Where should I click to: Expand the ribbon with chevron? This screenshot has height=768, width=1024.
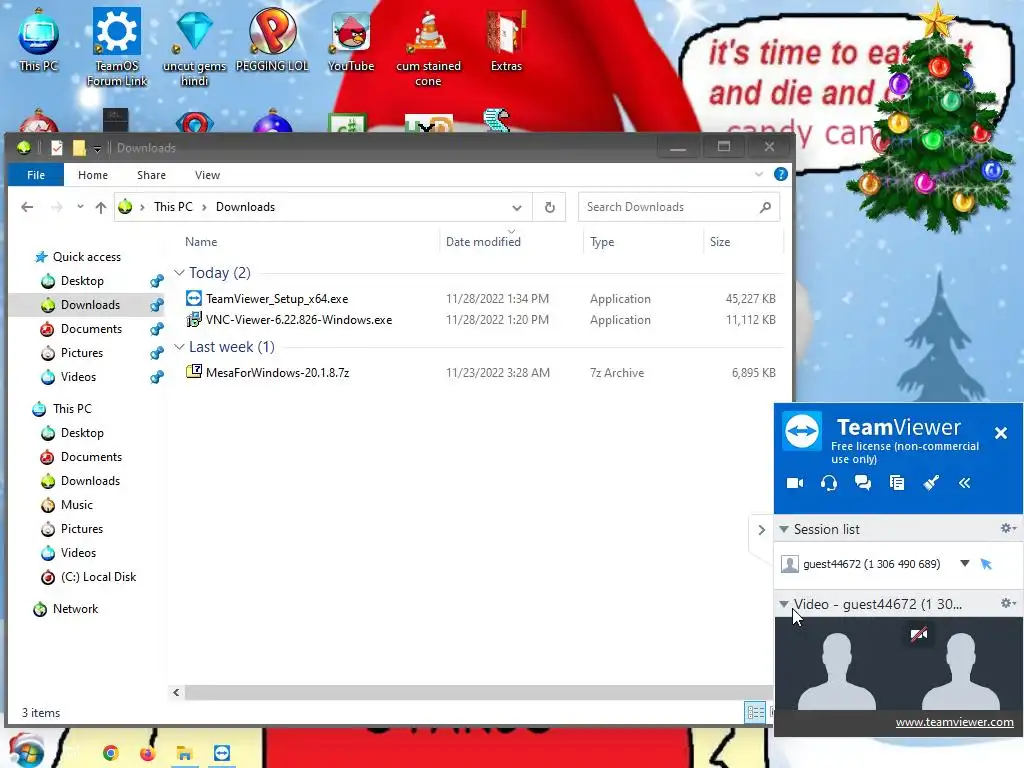coord(759,174)
